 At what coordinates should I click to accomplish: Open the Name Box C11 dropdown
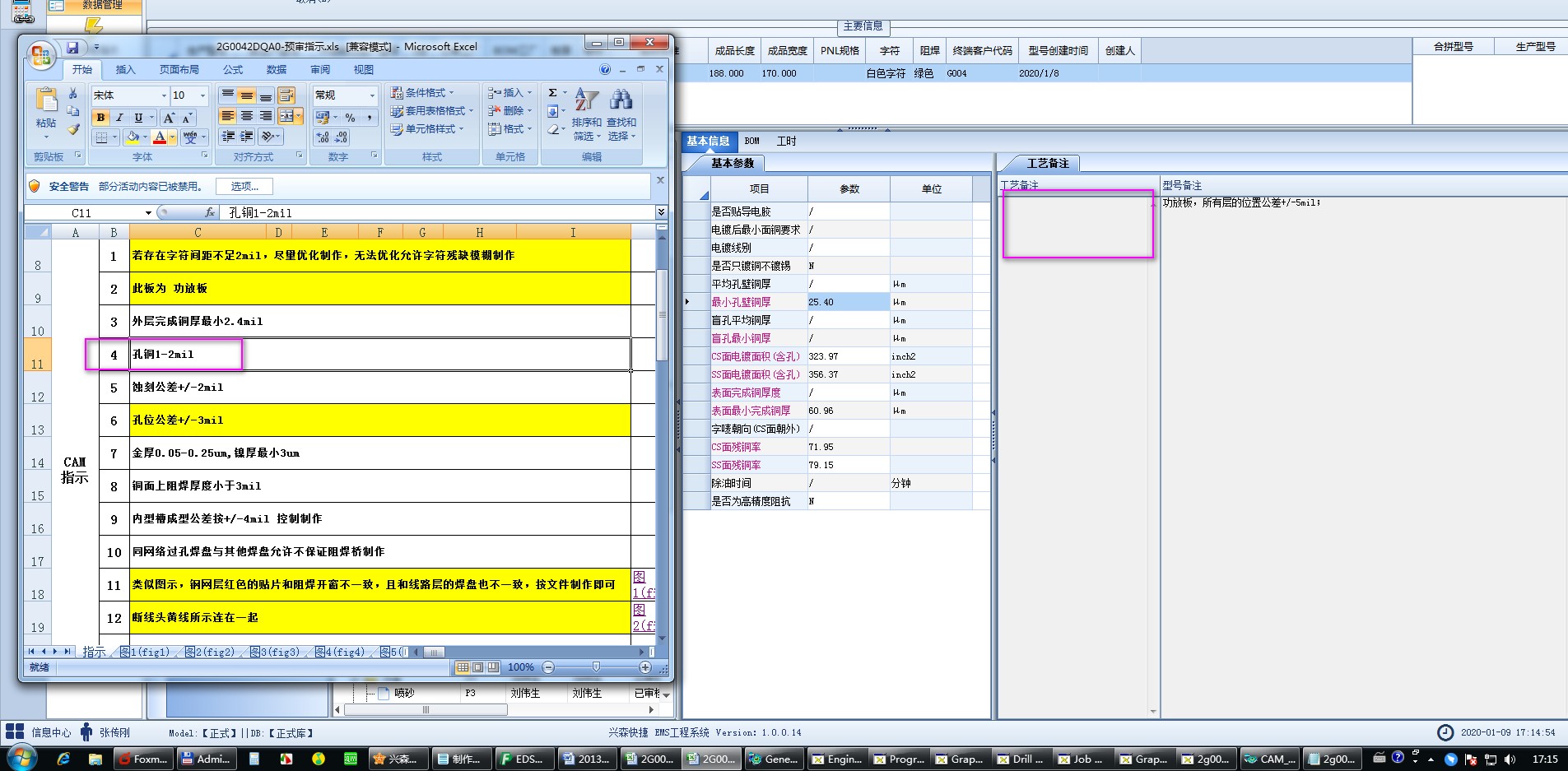tap(148, 213)
